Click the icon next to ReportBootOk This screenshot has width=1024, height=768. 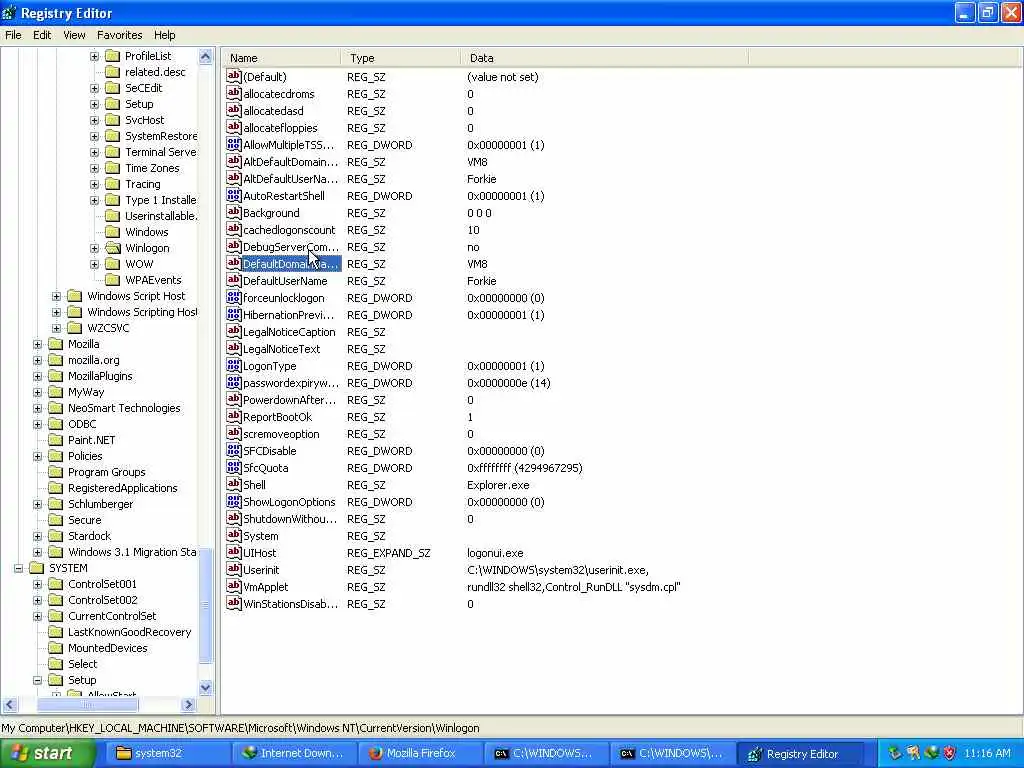234,416
